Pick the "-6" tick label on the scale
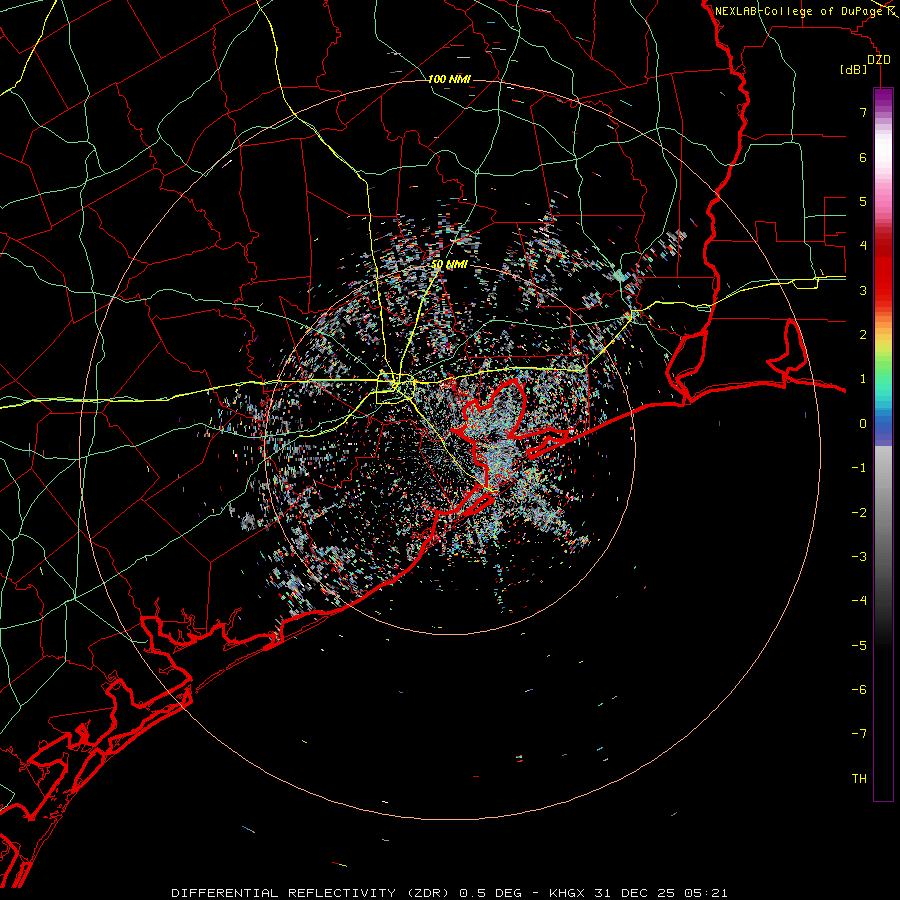The image size is (900, 900). [859, 690]
